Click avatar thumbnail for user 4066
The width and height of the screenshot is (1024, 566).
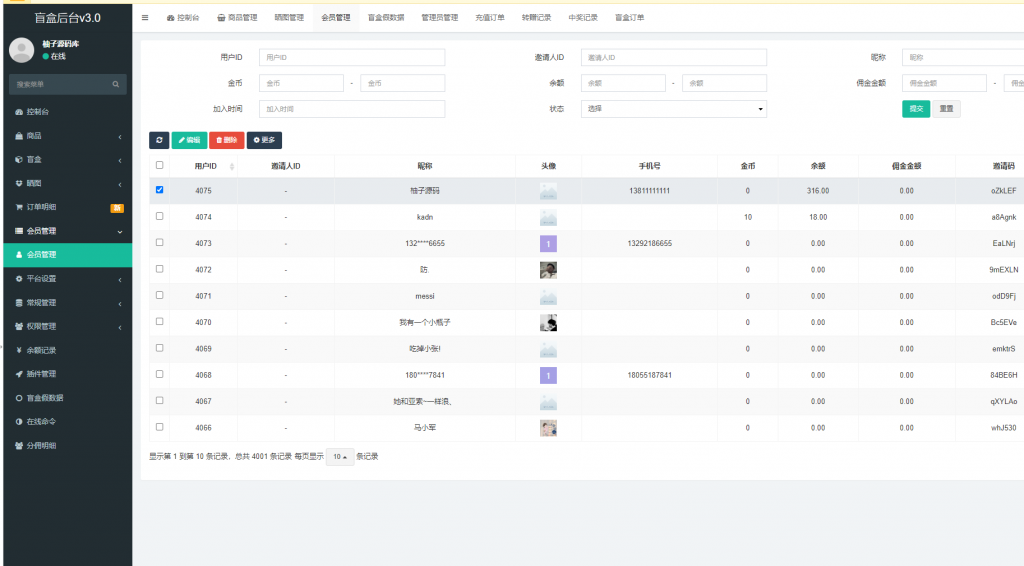pyautogui.click(x=548, y=428)
